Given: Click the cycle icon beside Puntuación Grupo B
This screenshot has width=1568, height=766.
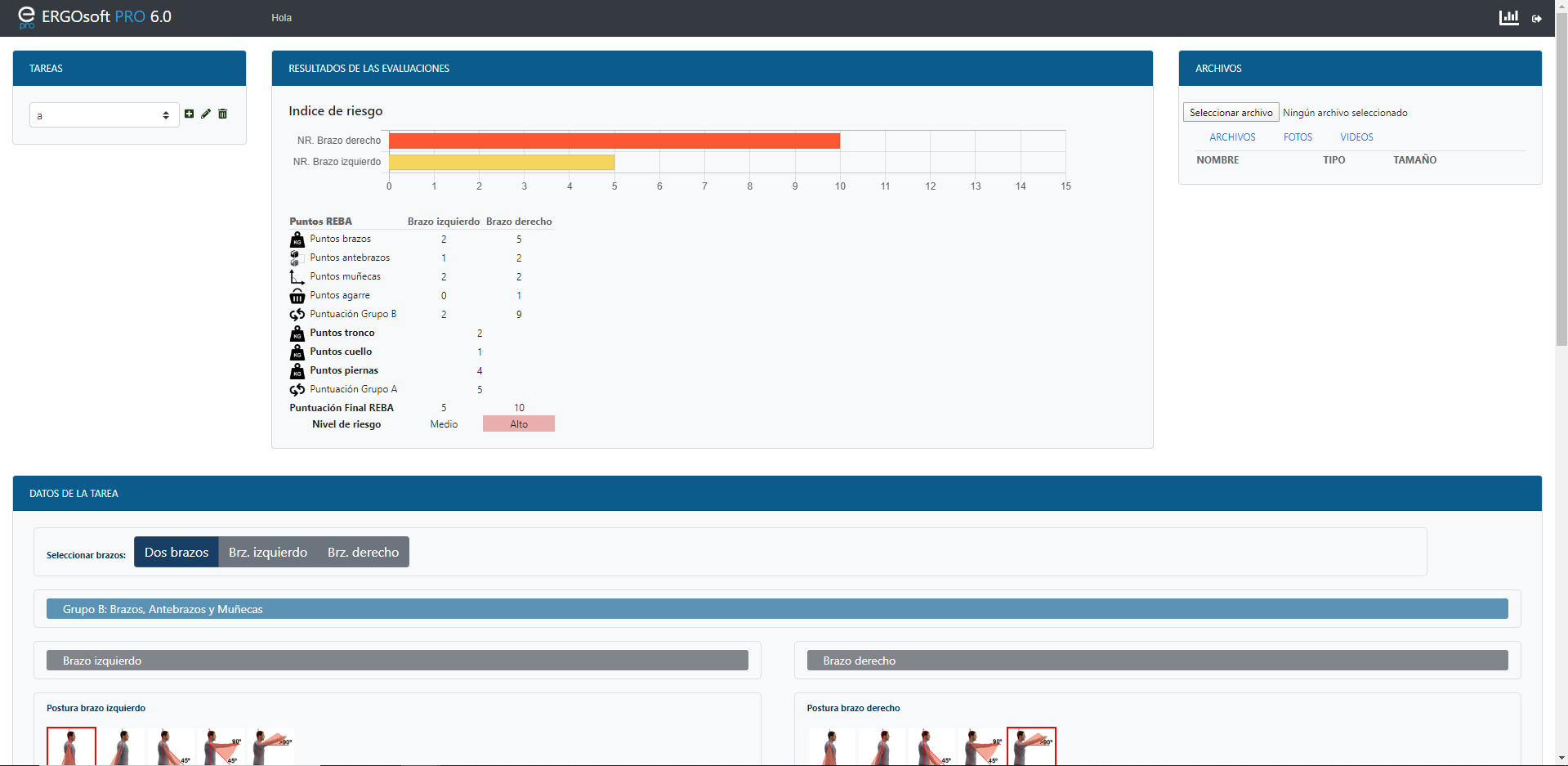Looking at the screenshot, I should [x=297, y=315].
